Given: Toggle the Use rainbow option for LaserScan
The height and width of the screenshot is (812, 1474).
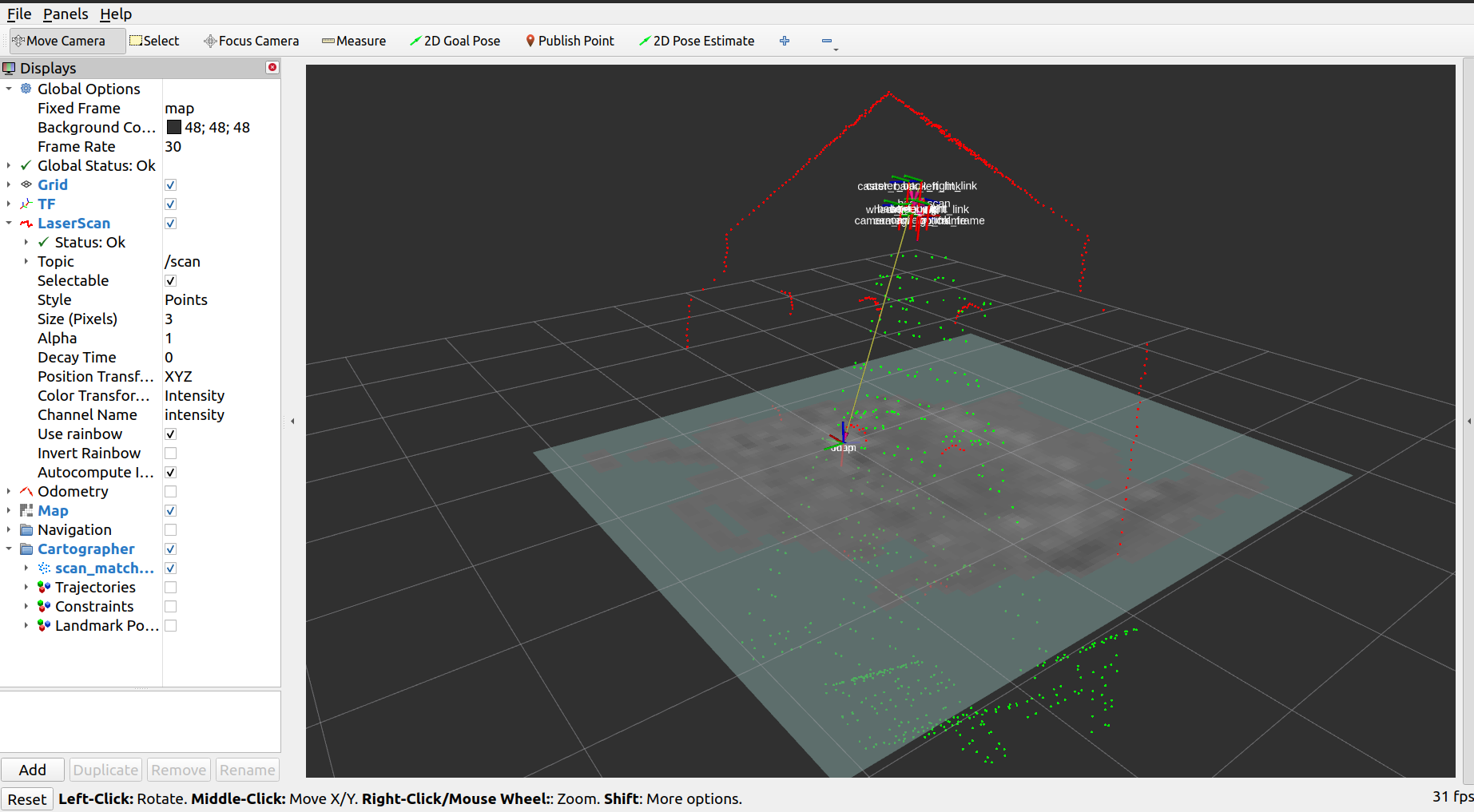Looking at the screenshot, I should coord(170,434).
